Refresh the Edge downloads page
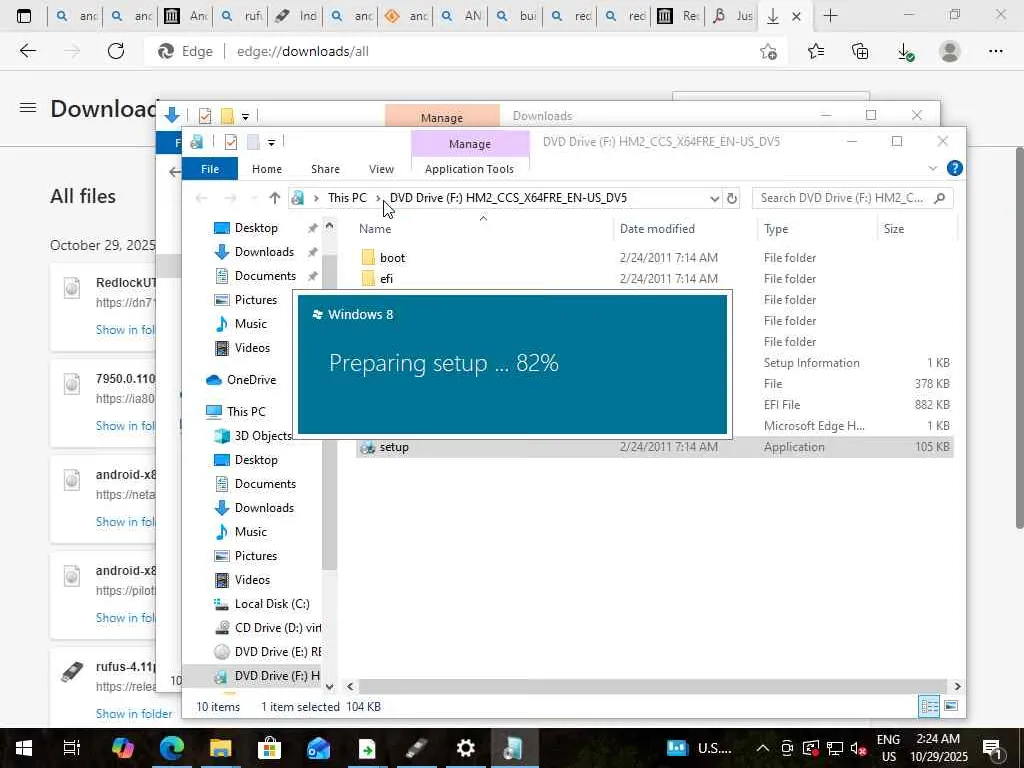The image size is (1024, 768). (116, 51)
